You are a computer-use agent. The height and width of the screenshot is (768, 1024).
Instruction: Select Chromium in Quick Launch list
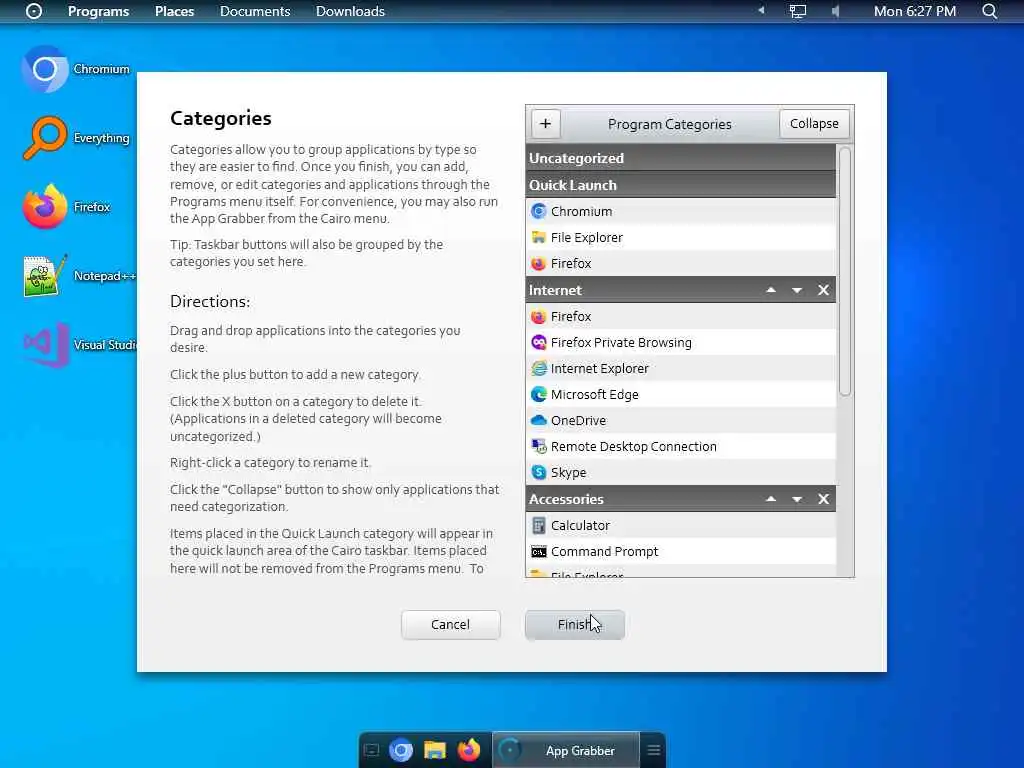(680, 212)
